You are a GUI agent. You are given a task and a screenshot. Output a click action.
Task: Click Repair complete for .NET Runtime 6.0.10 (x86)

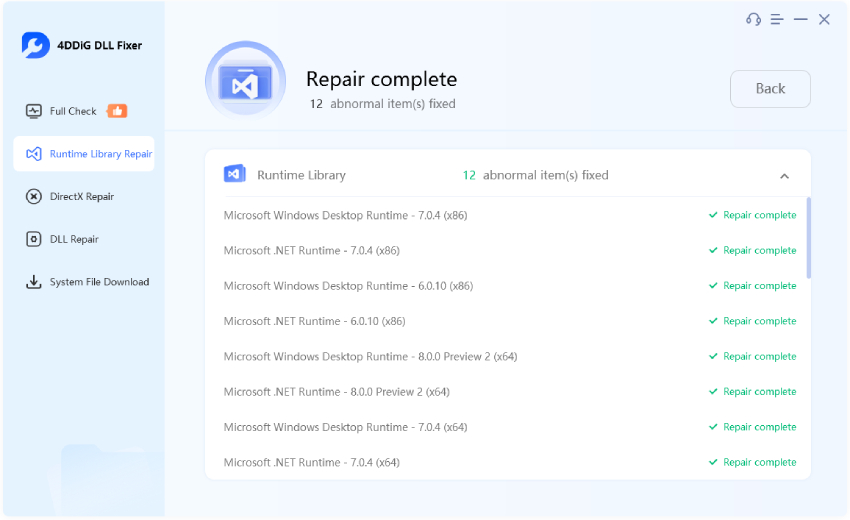(752, 321)
